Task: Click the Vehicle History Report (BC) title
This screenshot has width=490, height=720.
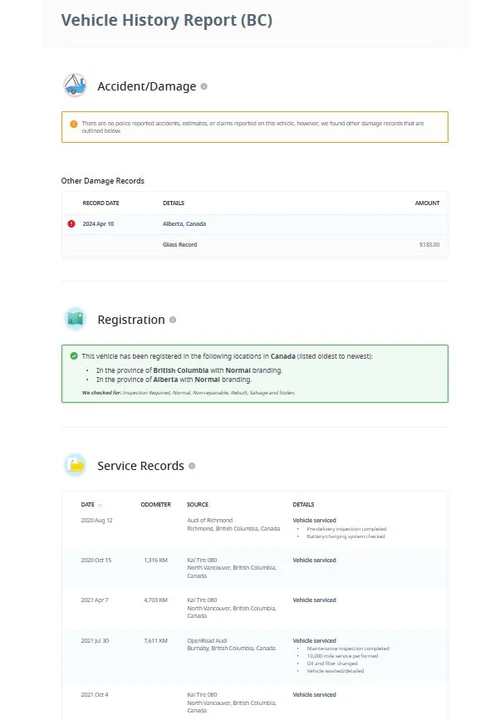Action: [x=167, y=20]
